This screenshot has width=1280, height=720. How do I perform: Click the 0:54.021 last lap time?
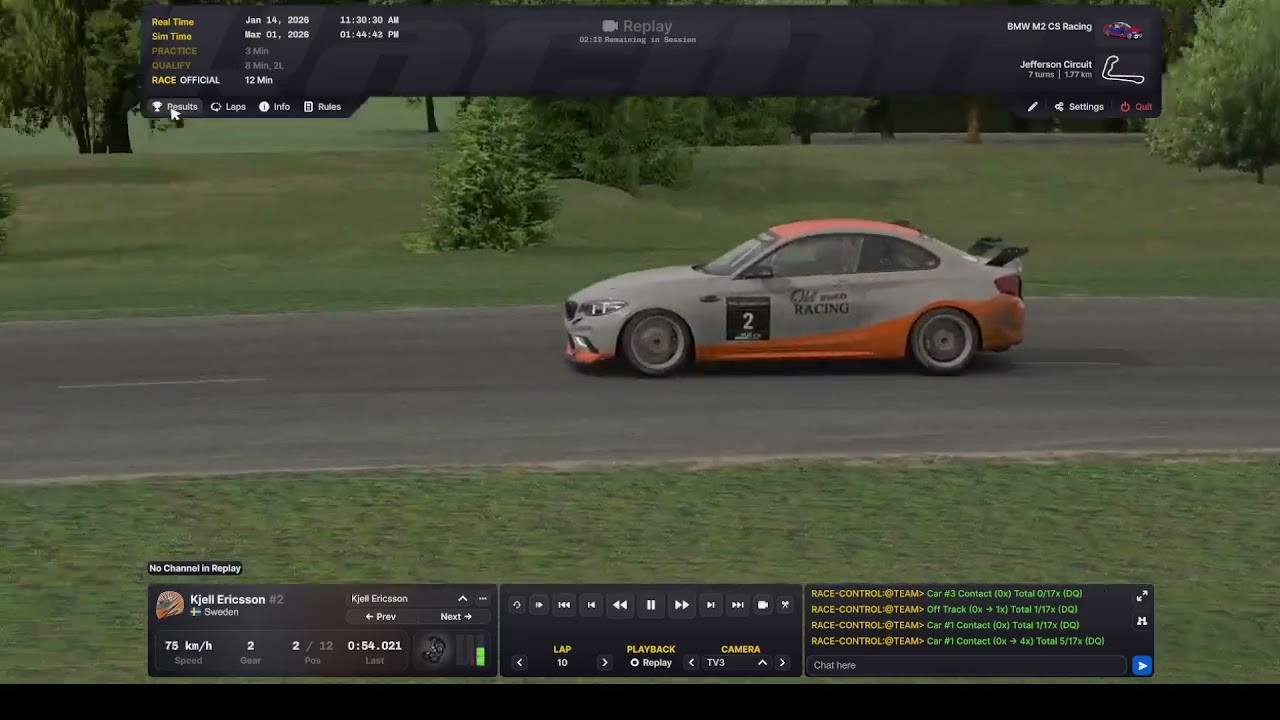point(374,646)
